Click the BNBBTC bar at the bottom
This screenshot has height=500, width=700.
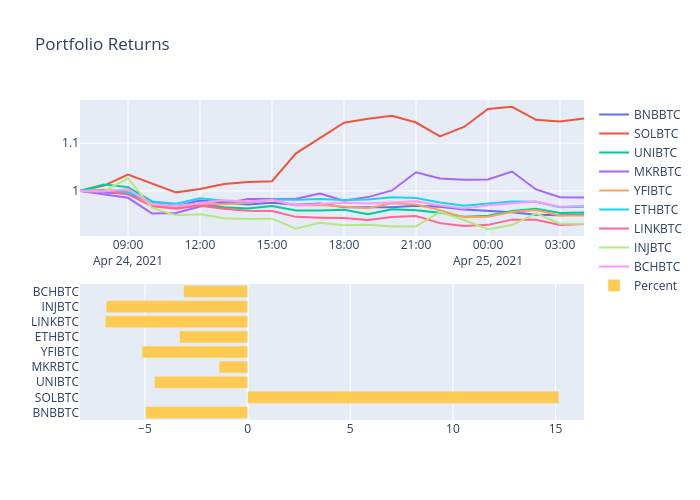(196, 412)
